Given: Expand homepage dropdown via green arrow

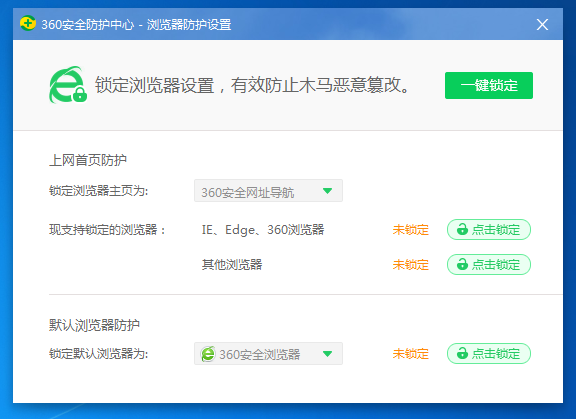Looking at the screenshot, I should tap(327, 191).
